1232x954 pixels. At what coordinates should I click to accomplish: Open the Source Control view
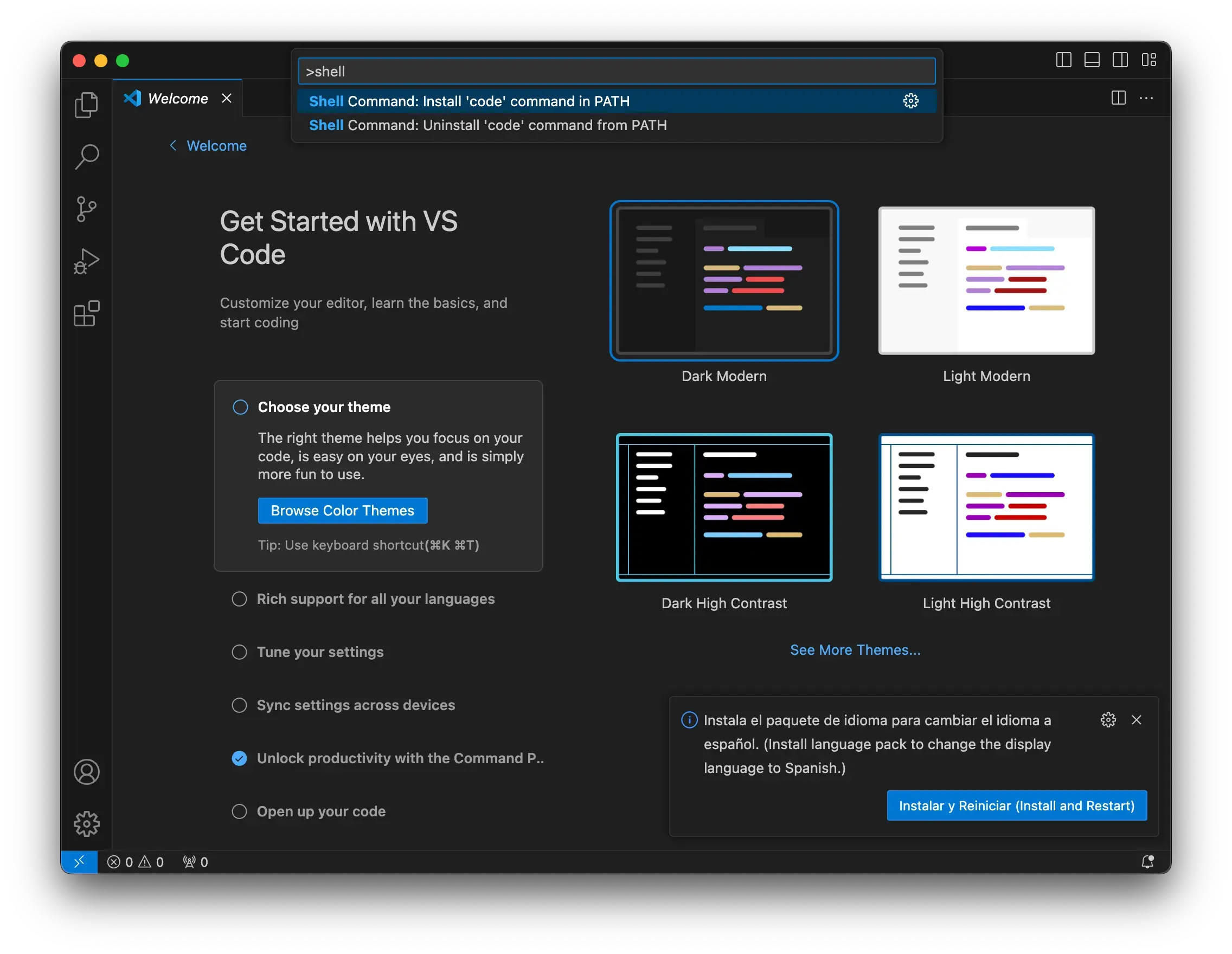(86, 209)
